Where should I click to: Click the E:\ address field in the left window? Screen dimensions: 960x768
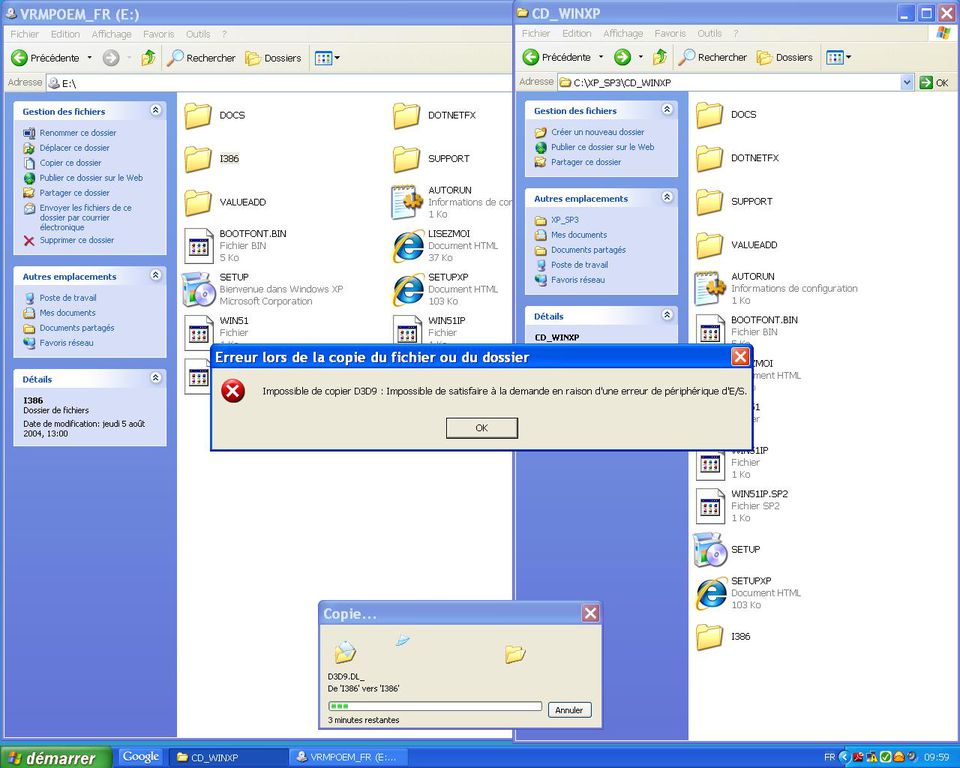[250, 83]
